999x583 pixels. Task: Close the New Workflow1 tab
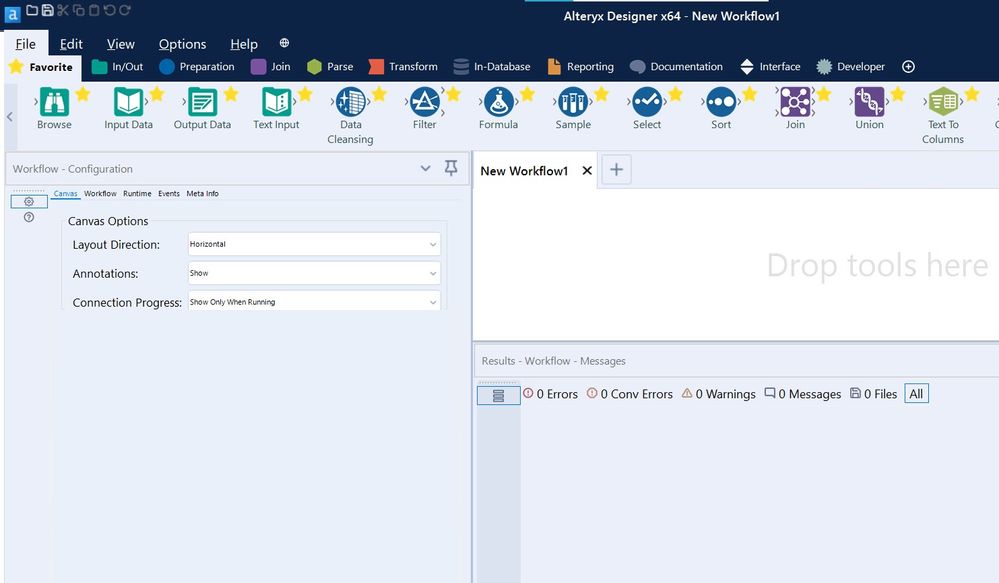(587, 171)
